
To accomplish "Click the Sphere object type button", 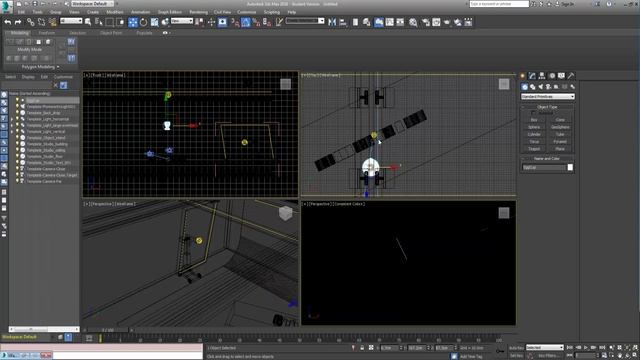I will click(x=534, y=127).
